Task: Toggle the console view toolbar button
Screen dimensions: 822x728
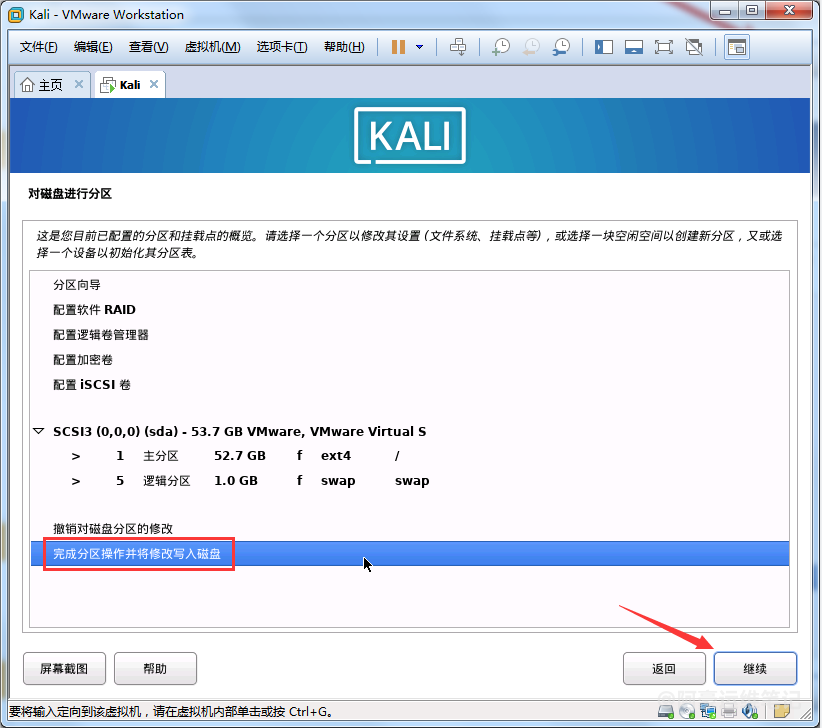Action: coord(737,47)
